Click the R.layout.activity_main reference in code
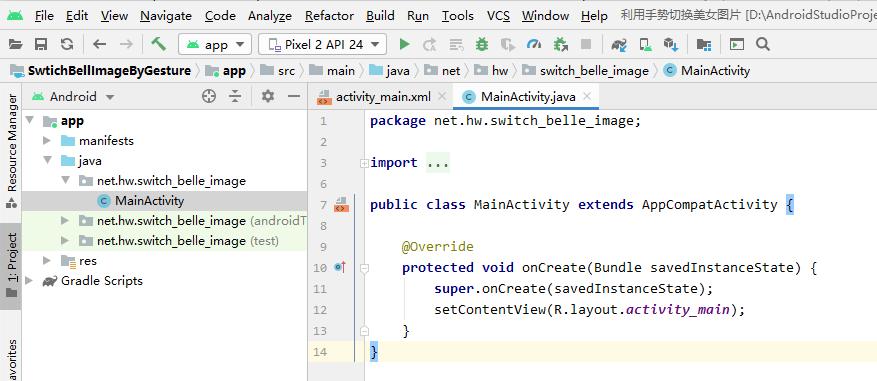877x381 pixels. click(x=642, y=309)
